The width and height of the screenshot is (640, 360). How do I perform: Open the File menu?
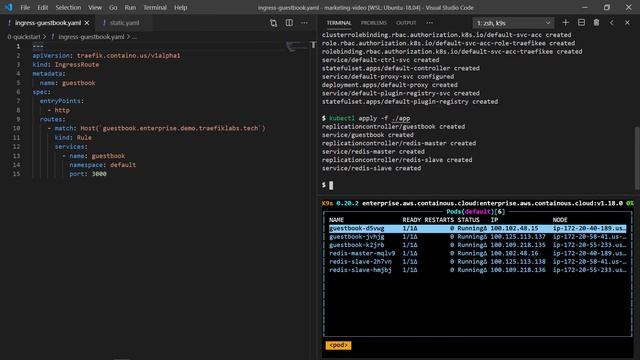(25, 7)
